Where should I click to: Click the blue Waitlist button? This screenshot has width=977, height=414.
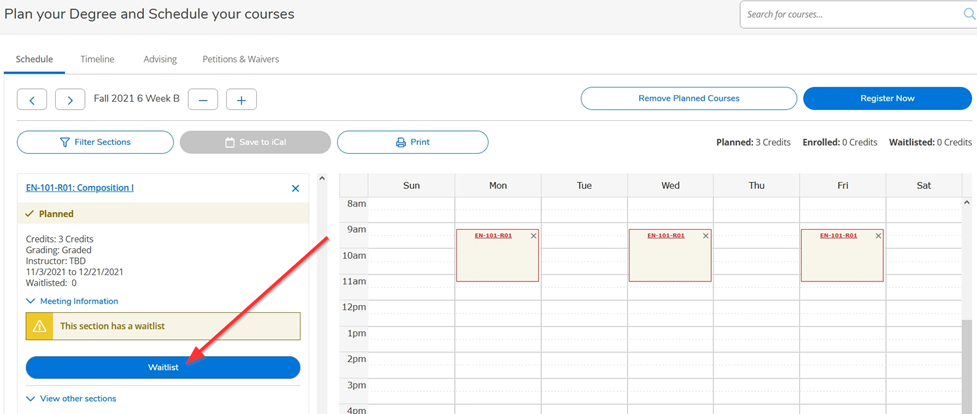(163, 367)
